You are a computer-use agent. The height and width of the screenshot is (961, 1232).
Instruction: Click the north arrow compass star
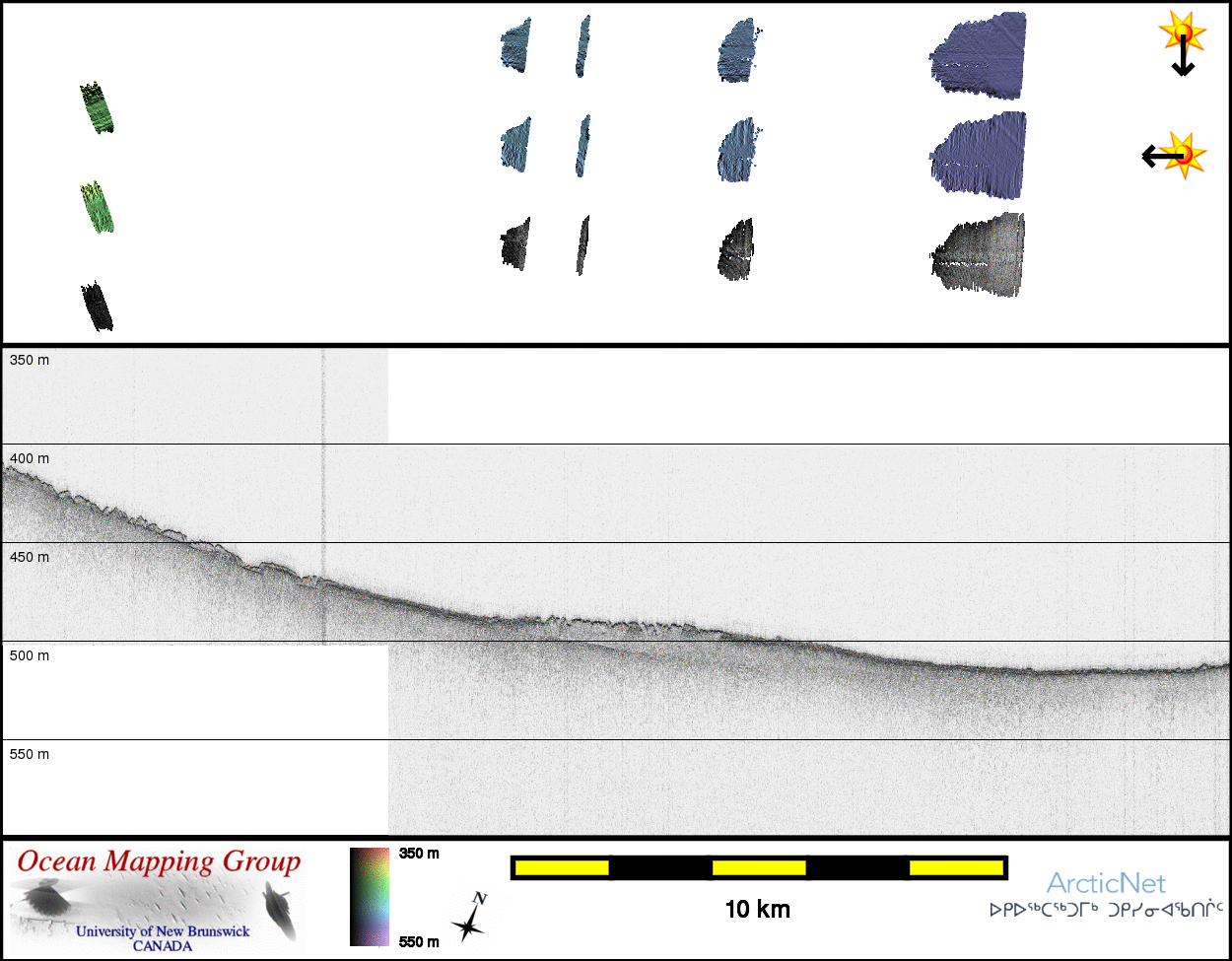pyautogui.click(x=470, y=917)
